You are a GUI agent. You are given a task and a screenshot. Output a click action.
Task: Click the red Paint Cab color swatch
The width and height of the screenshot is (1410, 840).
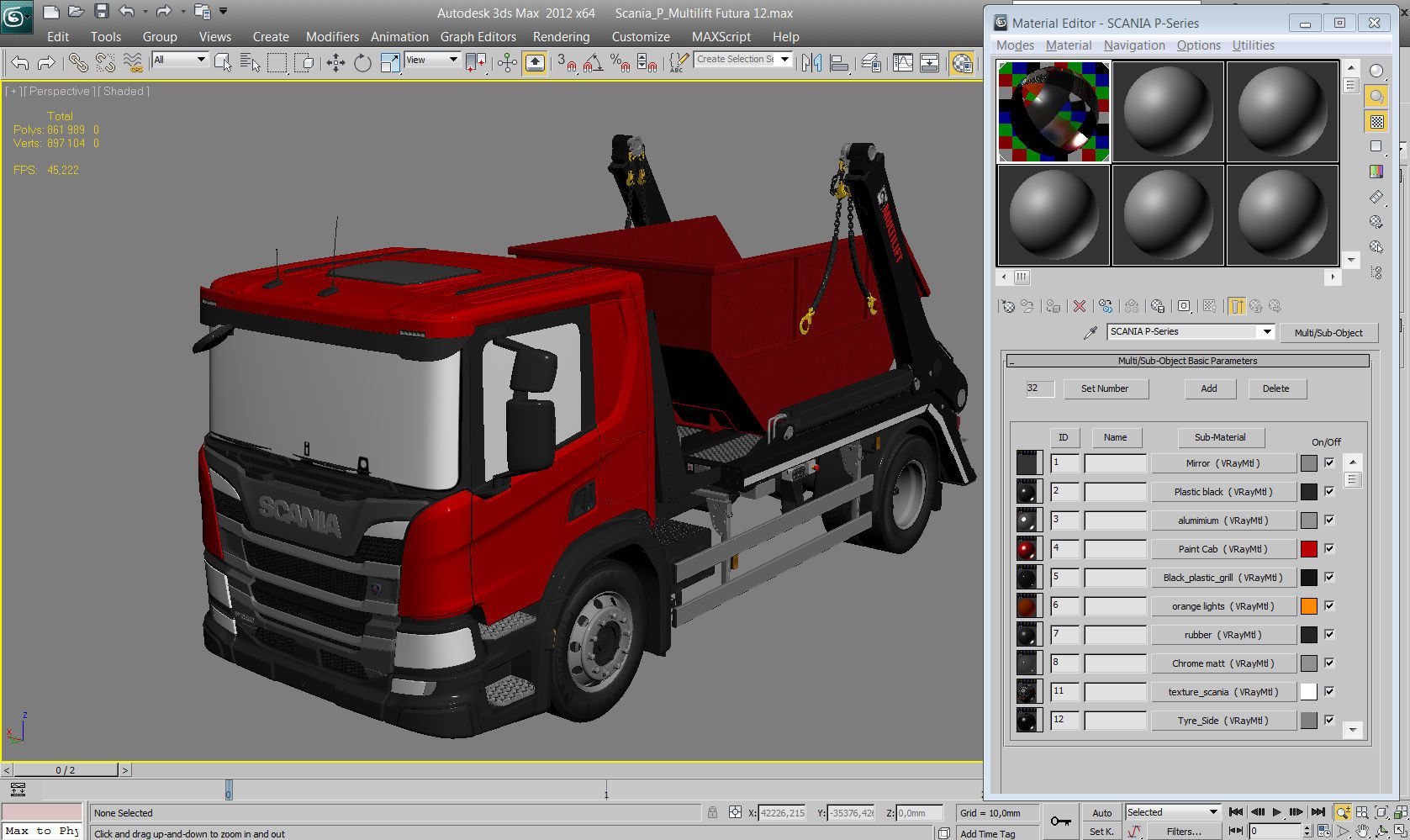click(1309, 549)
